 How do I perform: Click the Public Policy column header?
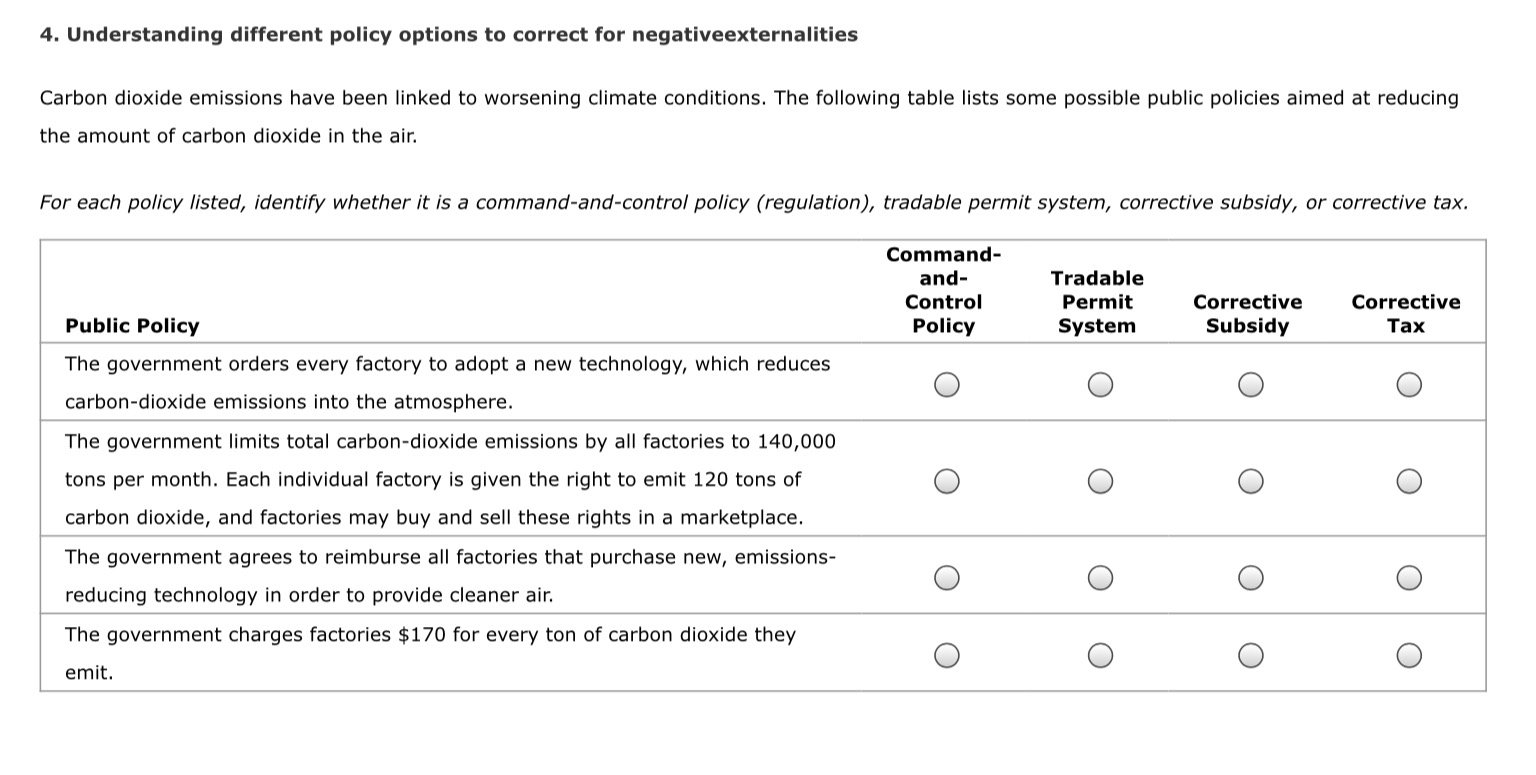click(131, 325)
